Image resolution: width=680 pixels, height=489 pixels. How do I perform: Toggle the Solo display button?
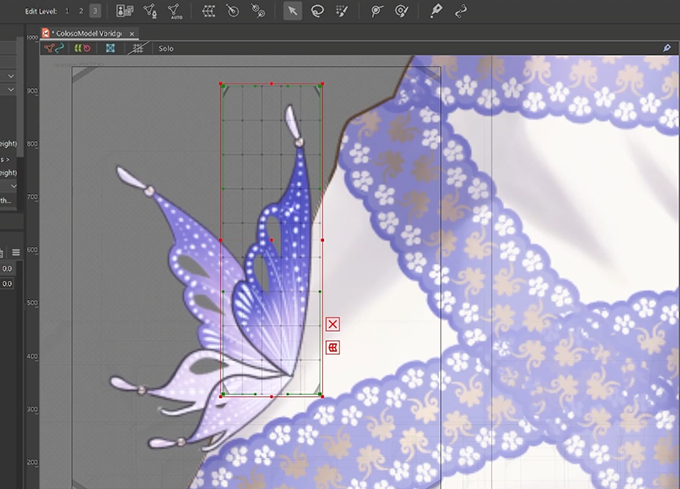(166, 48)
